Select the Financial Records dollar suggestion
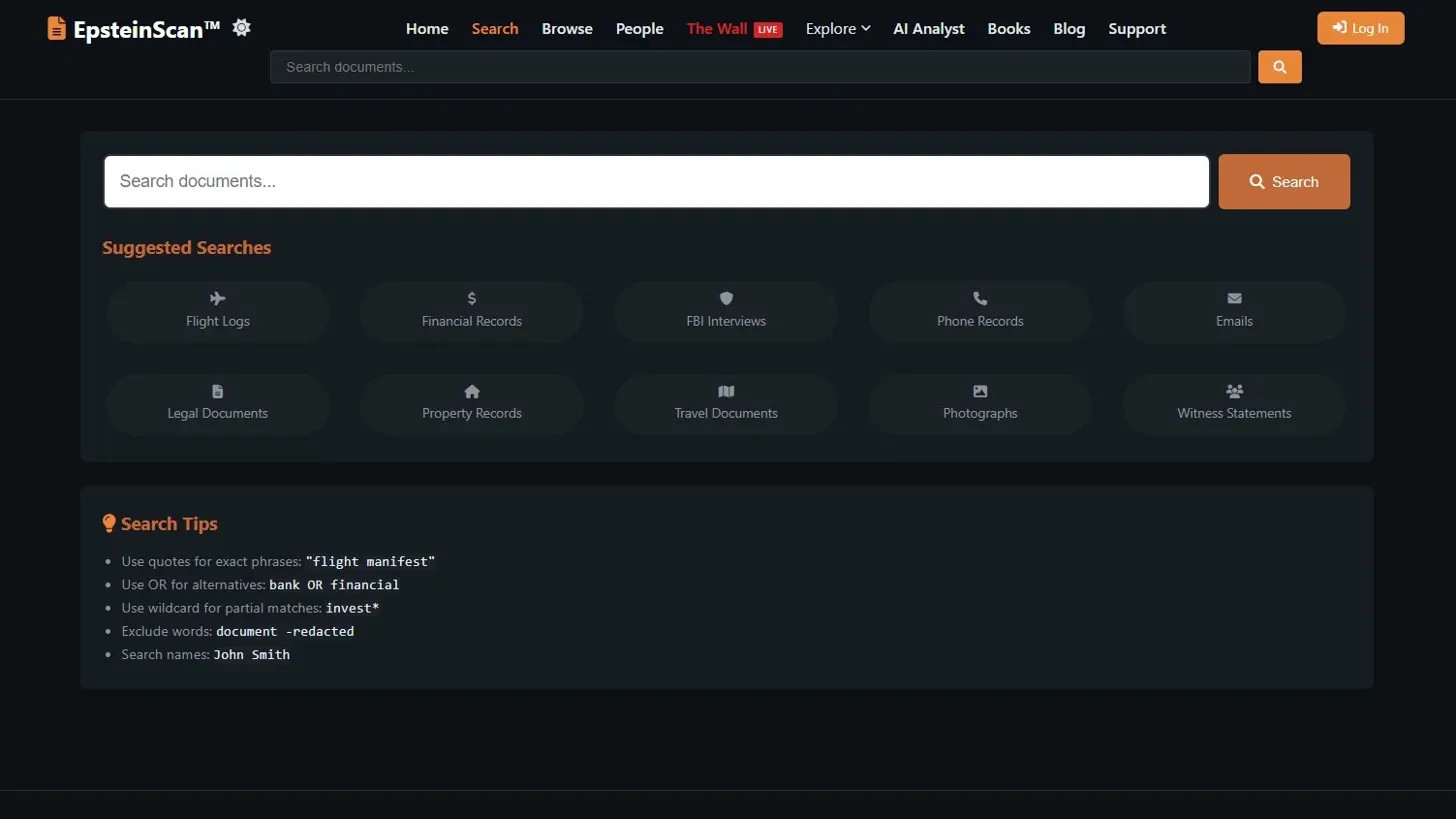Screen dimensions: 1456x819 (x=472, y=312)
